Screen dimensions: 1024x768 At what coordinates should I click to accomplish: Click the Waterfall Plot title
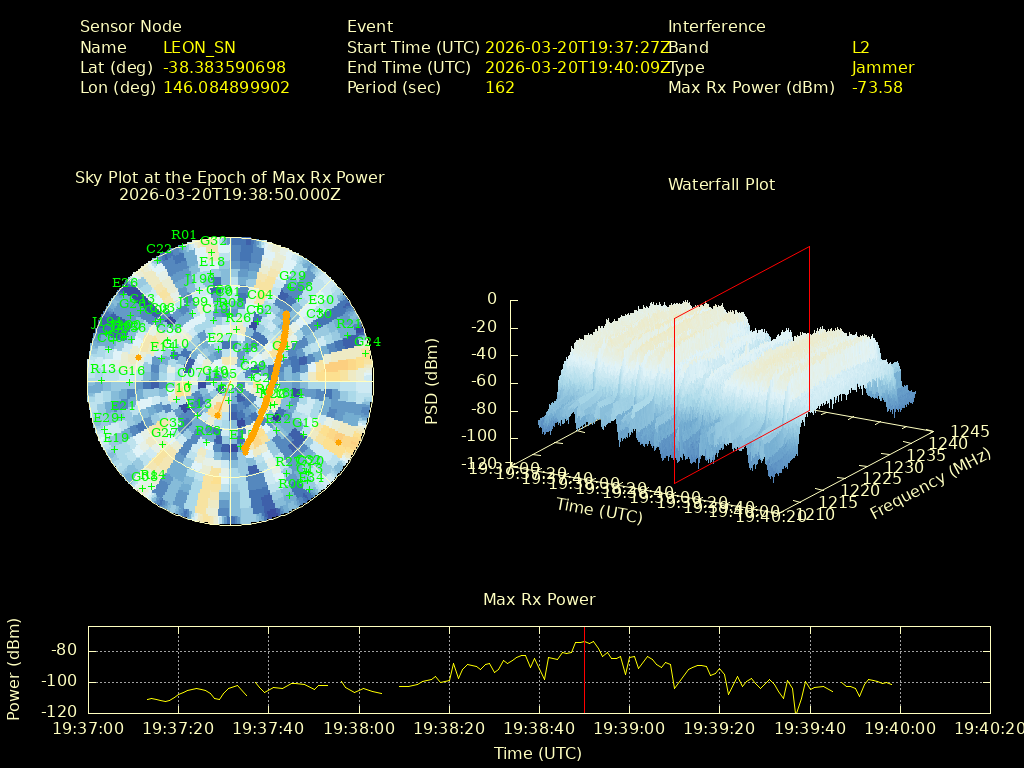pos(721,185)
